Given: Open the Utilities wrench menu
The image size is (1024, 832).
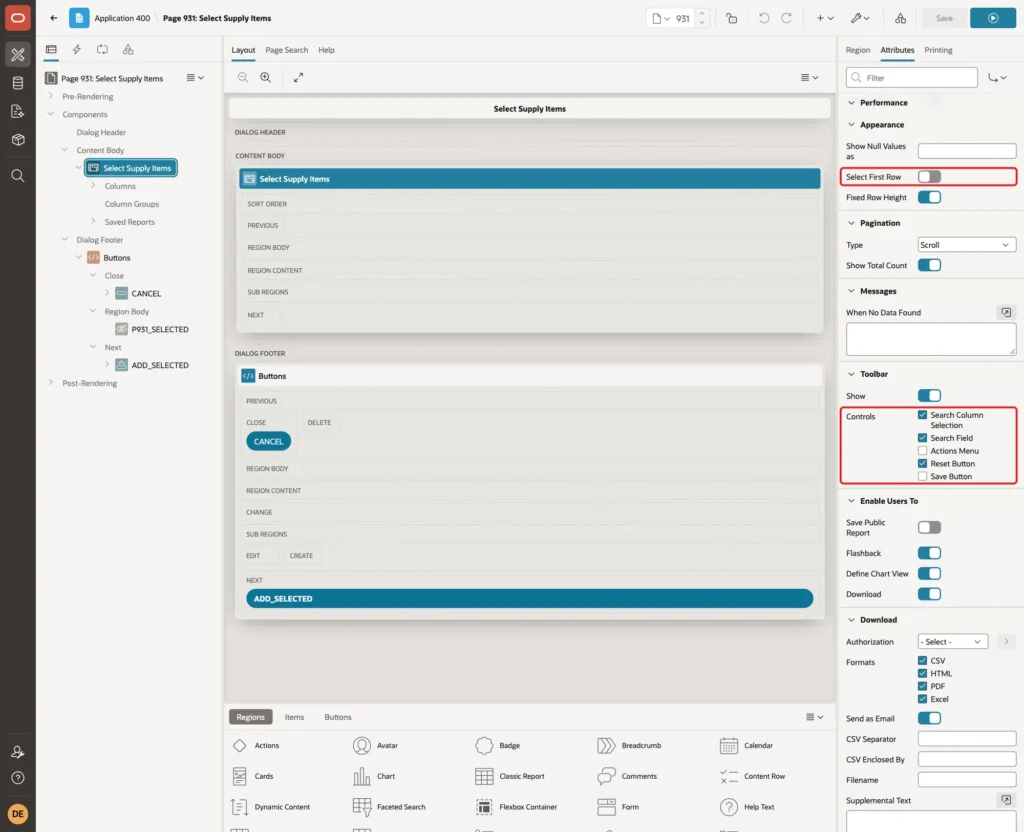Looking at the screenshot, I should coord(859,18).
